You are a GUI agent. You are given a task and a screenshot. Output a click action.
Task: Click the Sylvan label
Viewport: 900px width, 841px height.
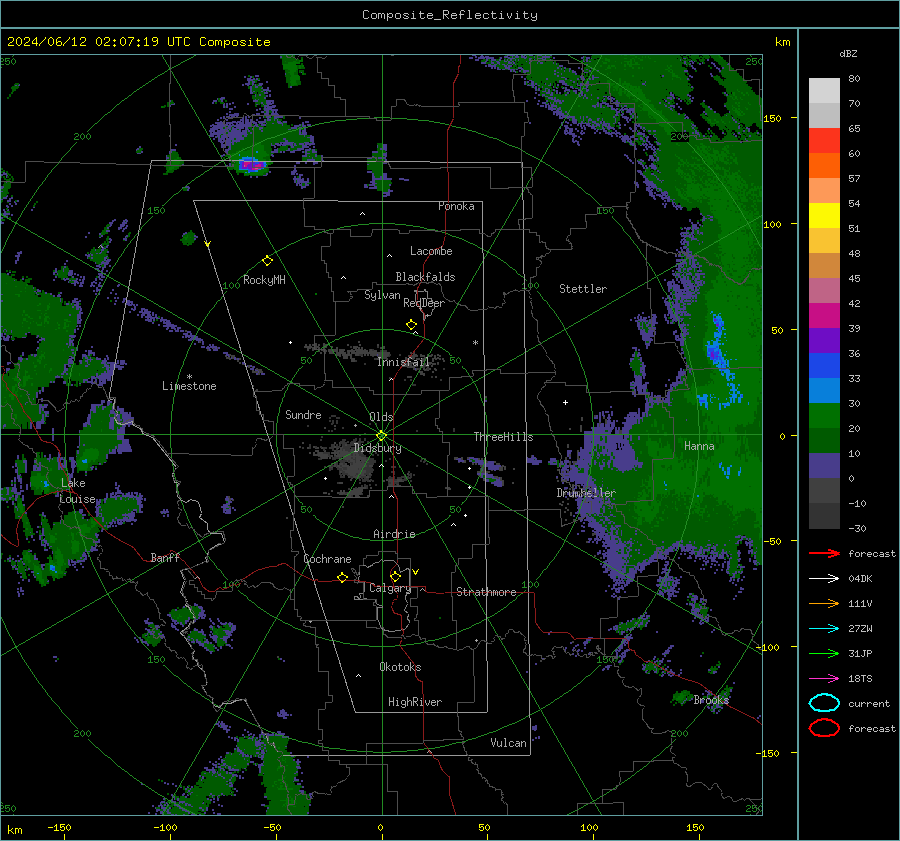point(382,295)
